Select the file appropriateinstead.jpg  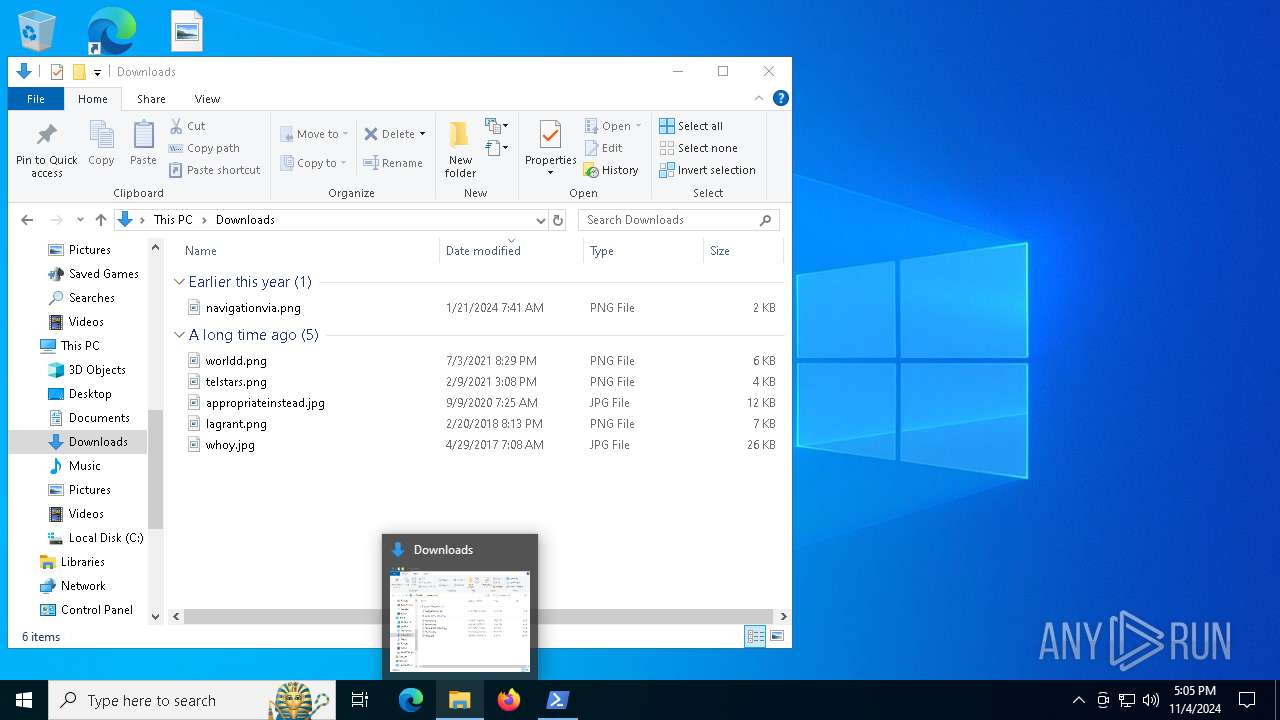tap(265, 403)
